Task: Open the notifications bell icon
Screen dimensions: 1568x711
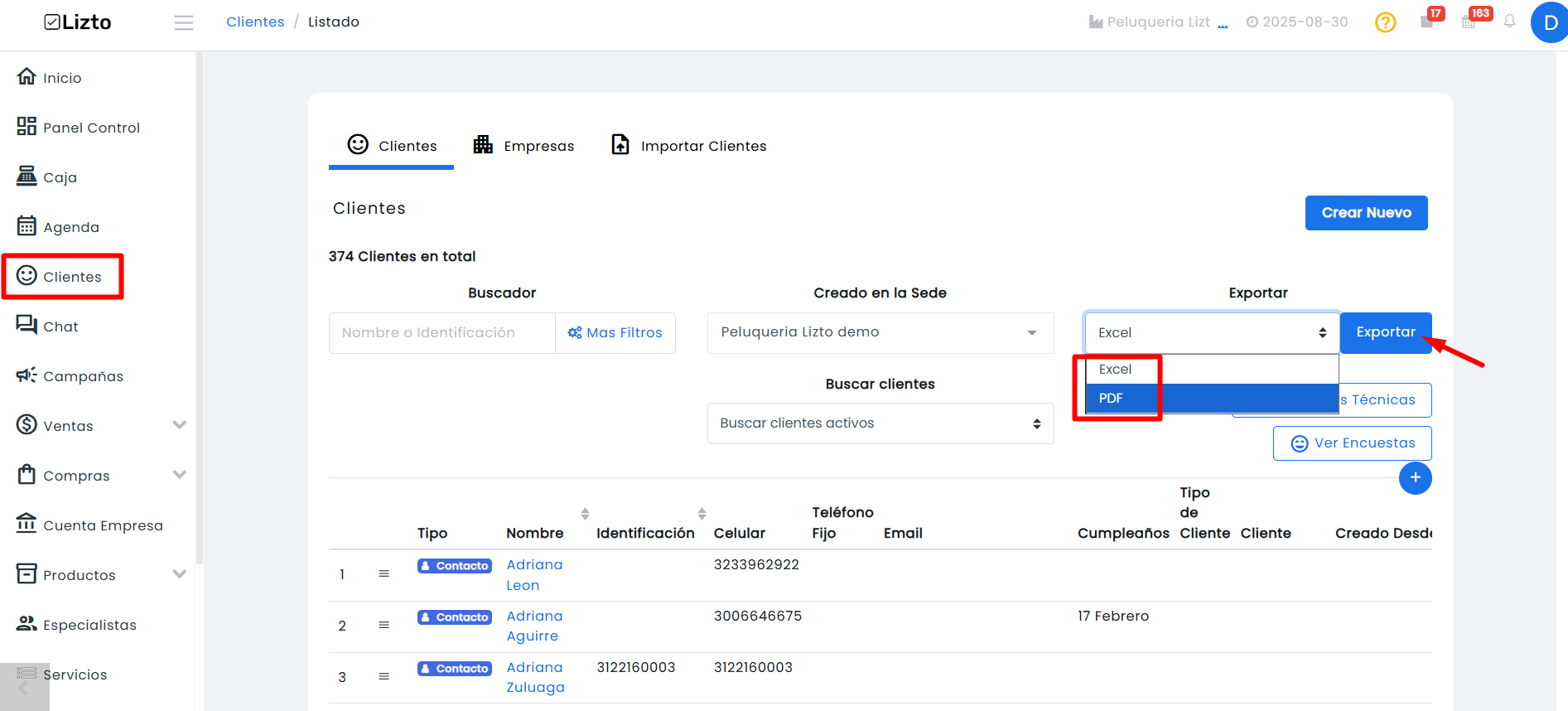Action: (1509, 22)
